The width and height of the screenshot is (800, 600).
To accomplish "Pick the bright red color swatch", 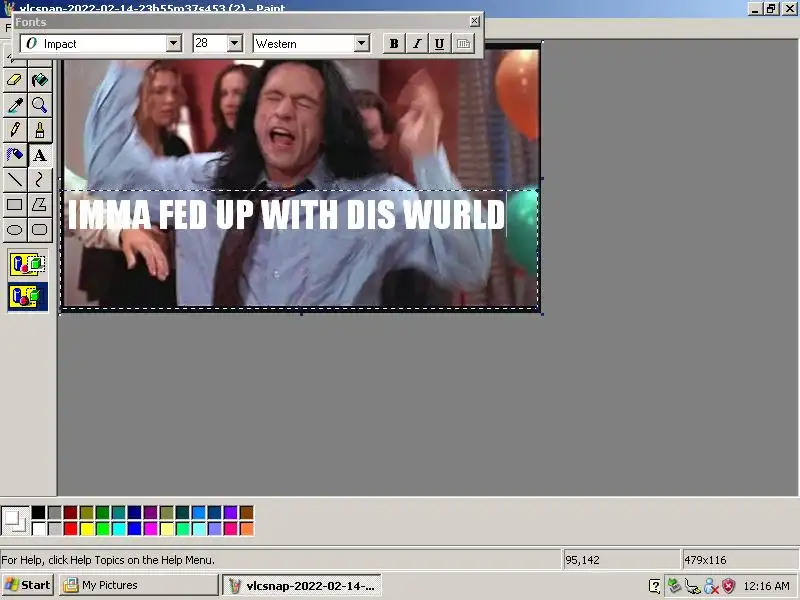I will [70, 529].
